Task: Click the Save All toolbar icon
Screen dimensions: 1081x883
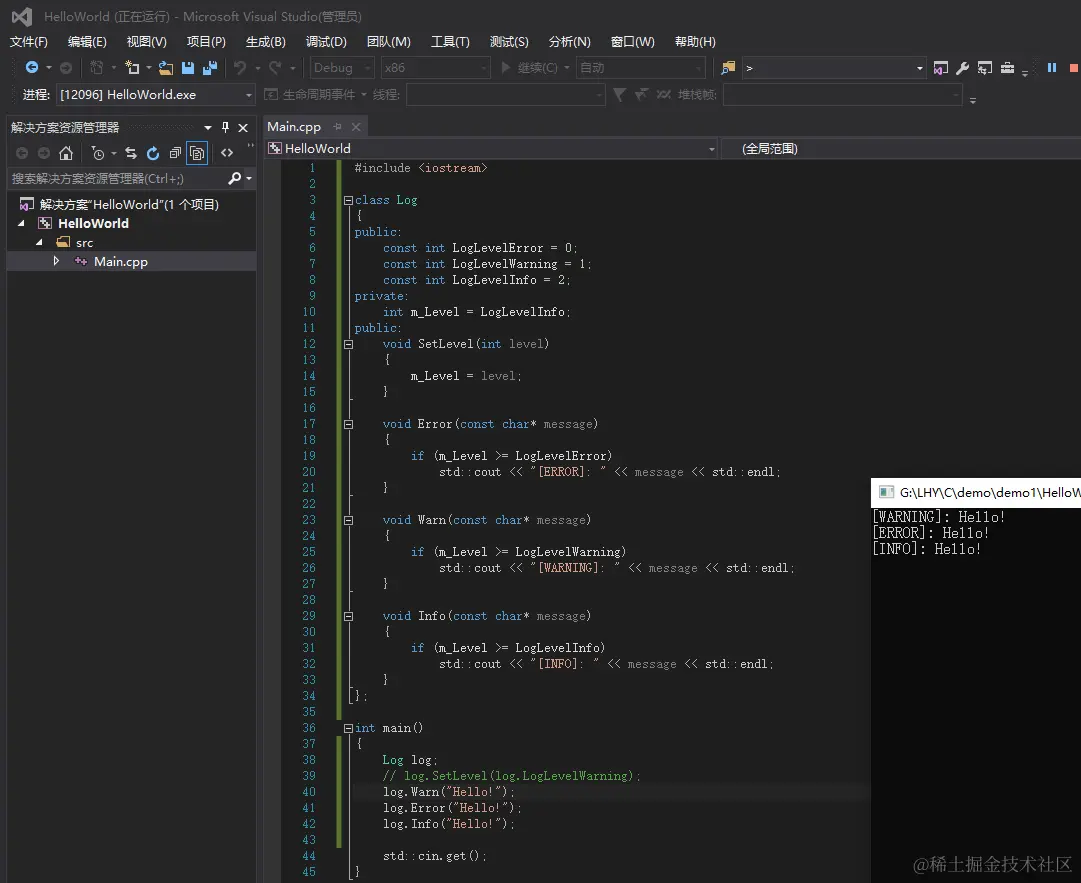Action: (x=209, y=68)
